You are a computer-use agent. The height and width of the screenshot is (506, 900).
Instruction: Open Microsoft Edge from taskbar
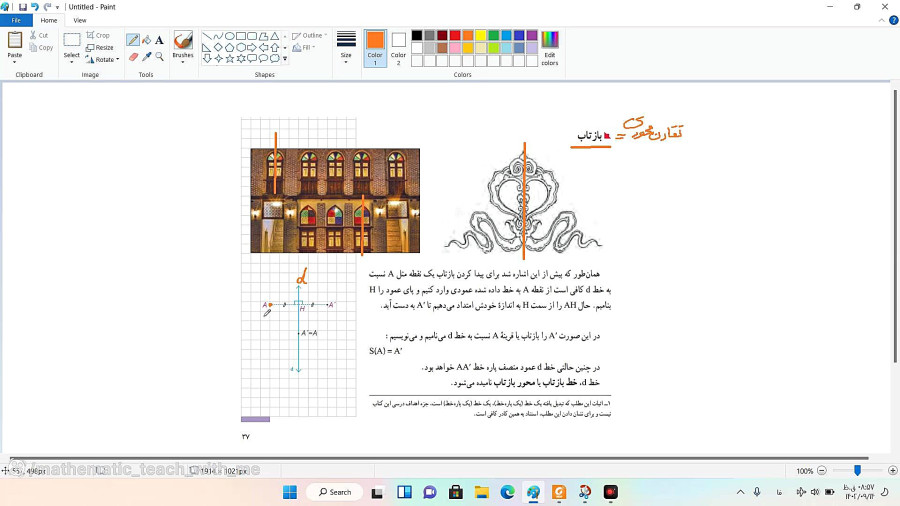pyautogui.click(x=507, y=492)
